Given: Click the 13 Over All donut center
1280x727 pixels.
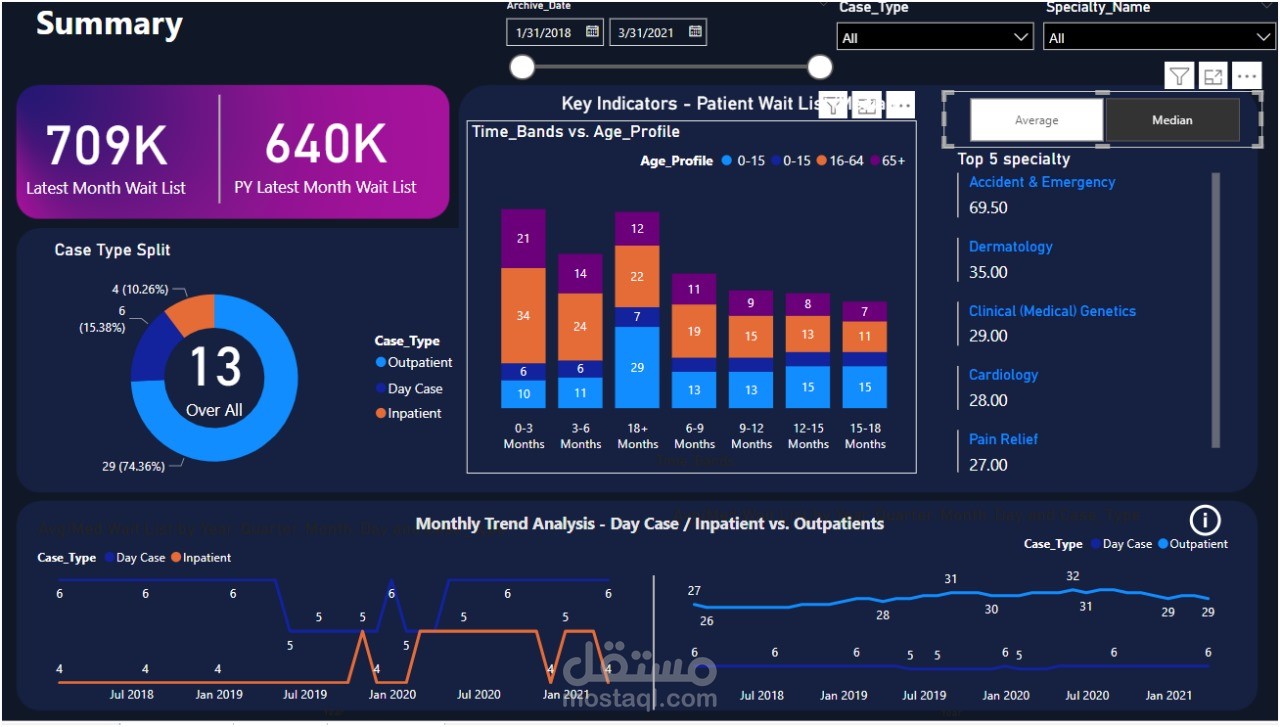Looking at the screenshot, I should (x=214, y=378).
